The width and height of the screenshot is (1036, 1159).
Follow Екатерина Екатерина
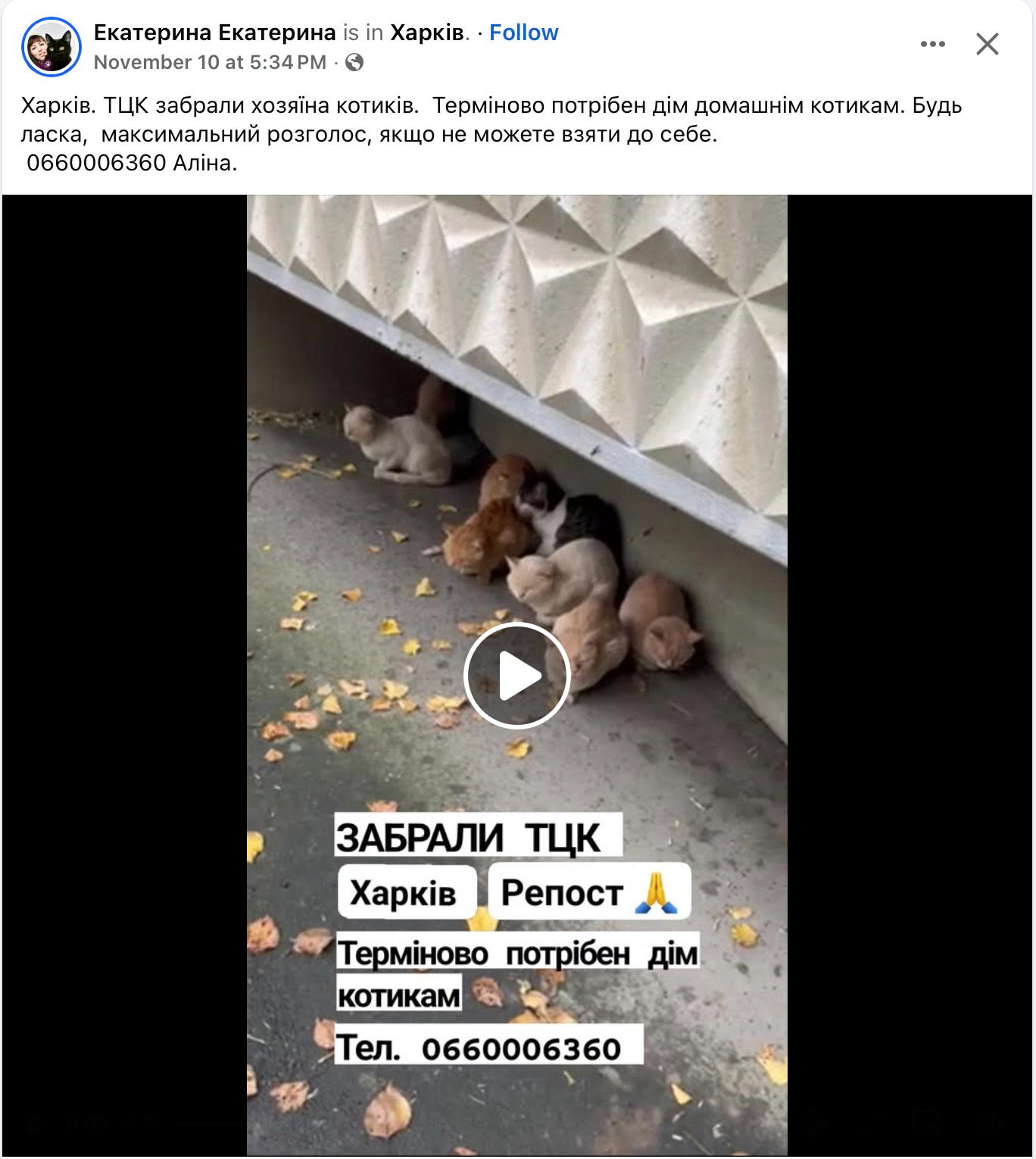523,33
